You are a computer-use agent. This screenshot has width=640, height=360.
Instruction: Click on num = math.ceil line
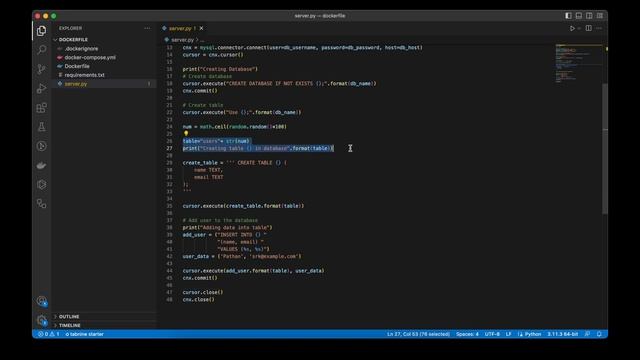[234, 127]
